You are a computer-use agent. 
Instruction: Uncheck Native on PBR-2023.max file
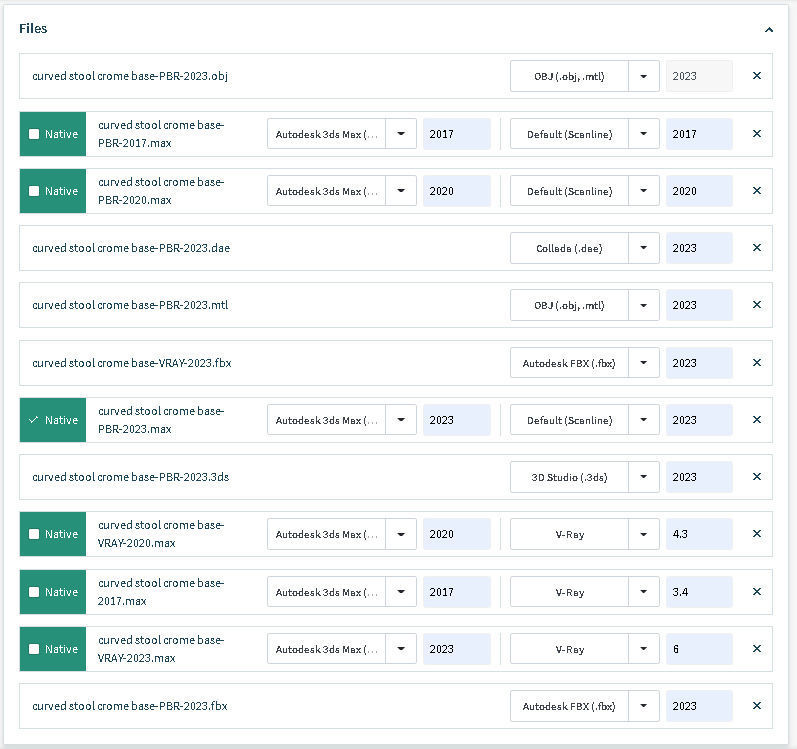(34, 420)
